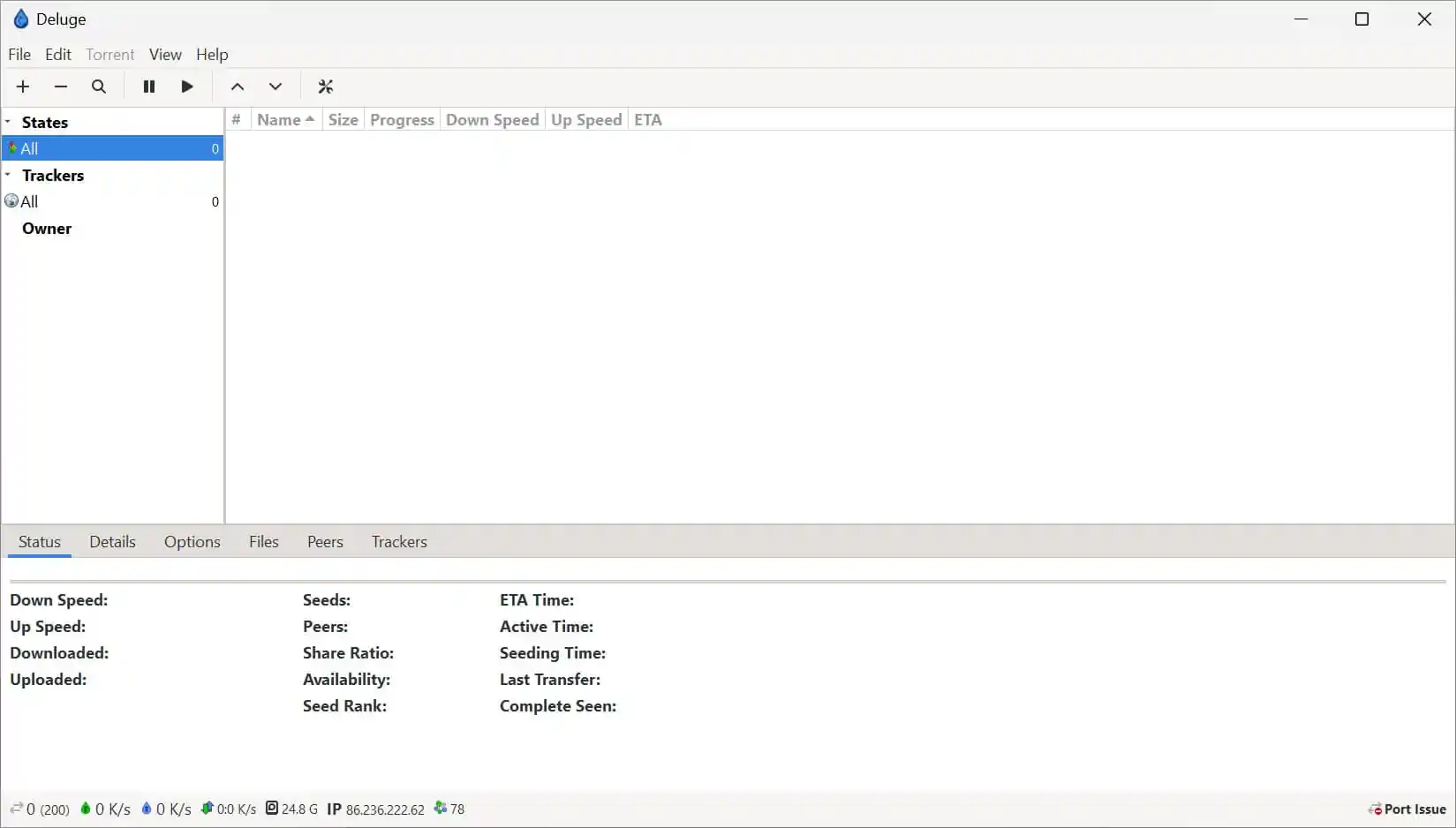Image resolution: width=1456 pixels, height=828 pixels.
Task: Switch to the Details tab
Action: (x=112, y=541)
